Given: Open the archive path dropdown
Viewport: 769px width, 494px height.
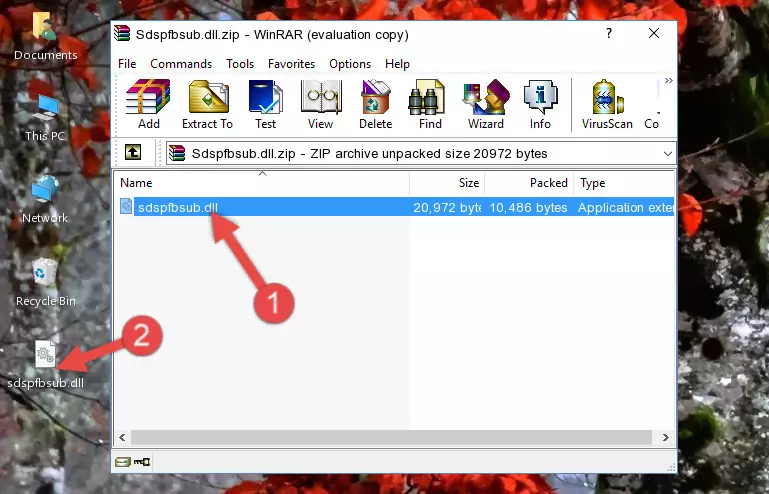Looking at the screenshot, I should pyautogui.click(x=667, y=154).
